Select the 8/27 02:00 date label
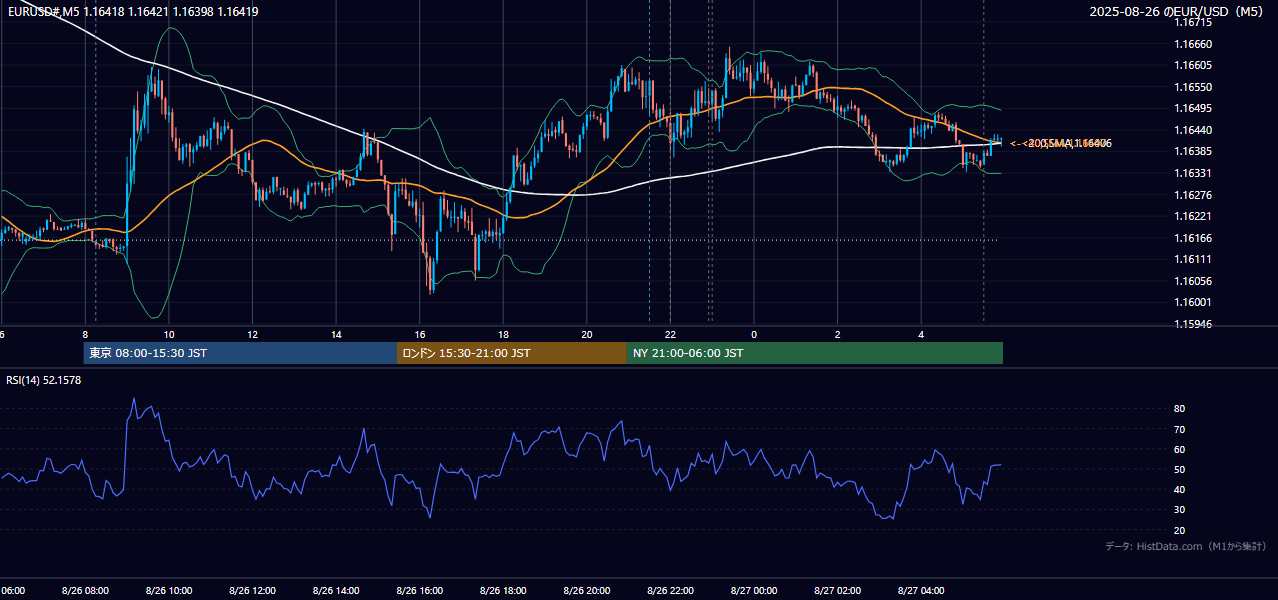Screen dimensions: 1278x600 pyautogui.click(x=837, y=591)
